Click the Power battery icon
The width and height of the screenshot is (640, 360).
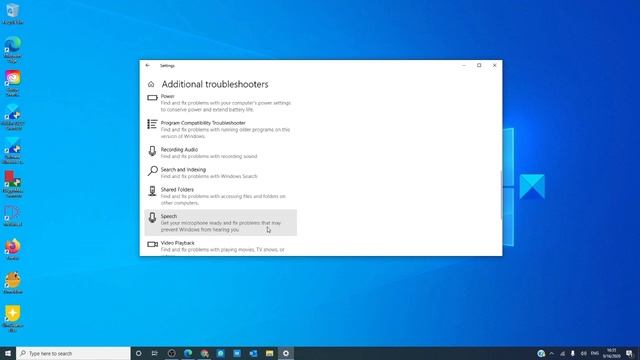pyautogui.click(x=152, y=98)
